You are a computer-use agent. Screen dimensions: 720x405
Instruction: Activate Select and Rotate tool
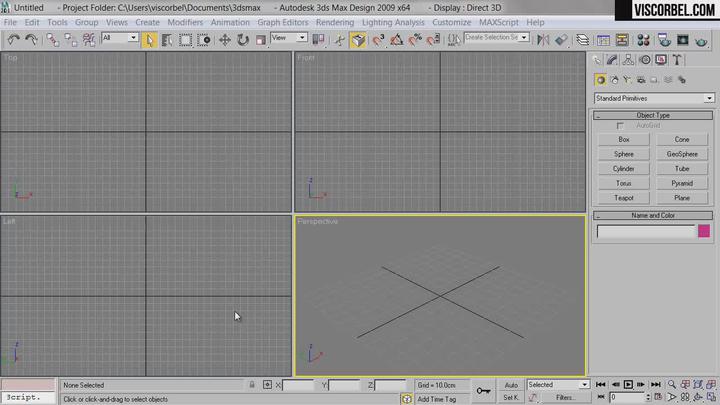[x=242, y=40]
